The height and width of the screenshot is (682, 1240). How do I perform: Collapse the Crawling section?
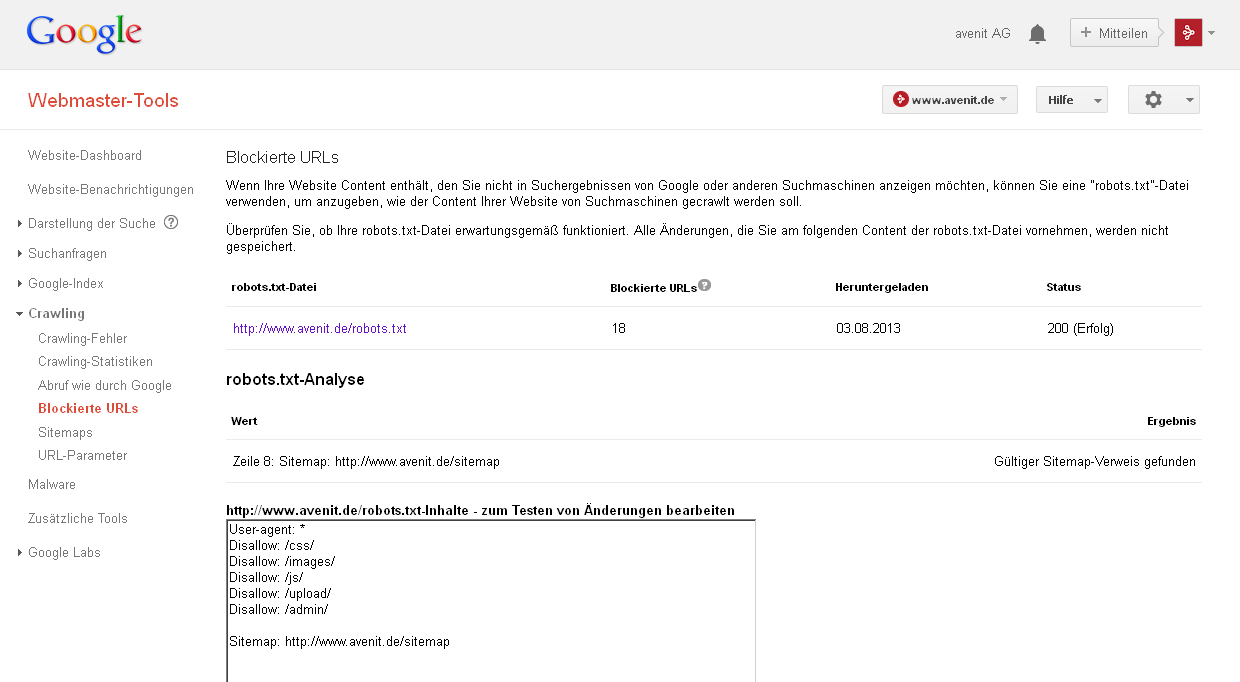pyautogui.click(x=20, y=314)
